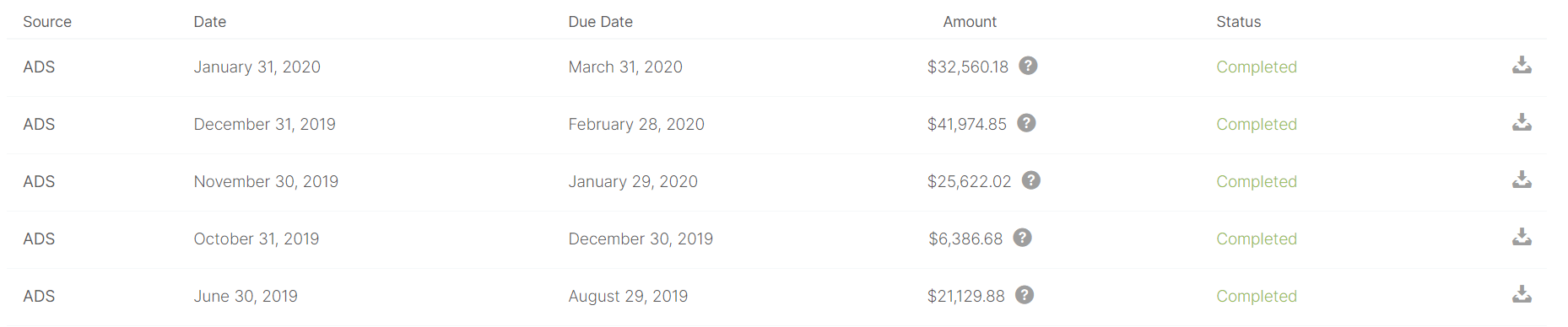Open help icon next to $6,386.68

tap(1023, 238)
